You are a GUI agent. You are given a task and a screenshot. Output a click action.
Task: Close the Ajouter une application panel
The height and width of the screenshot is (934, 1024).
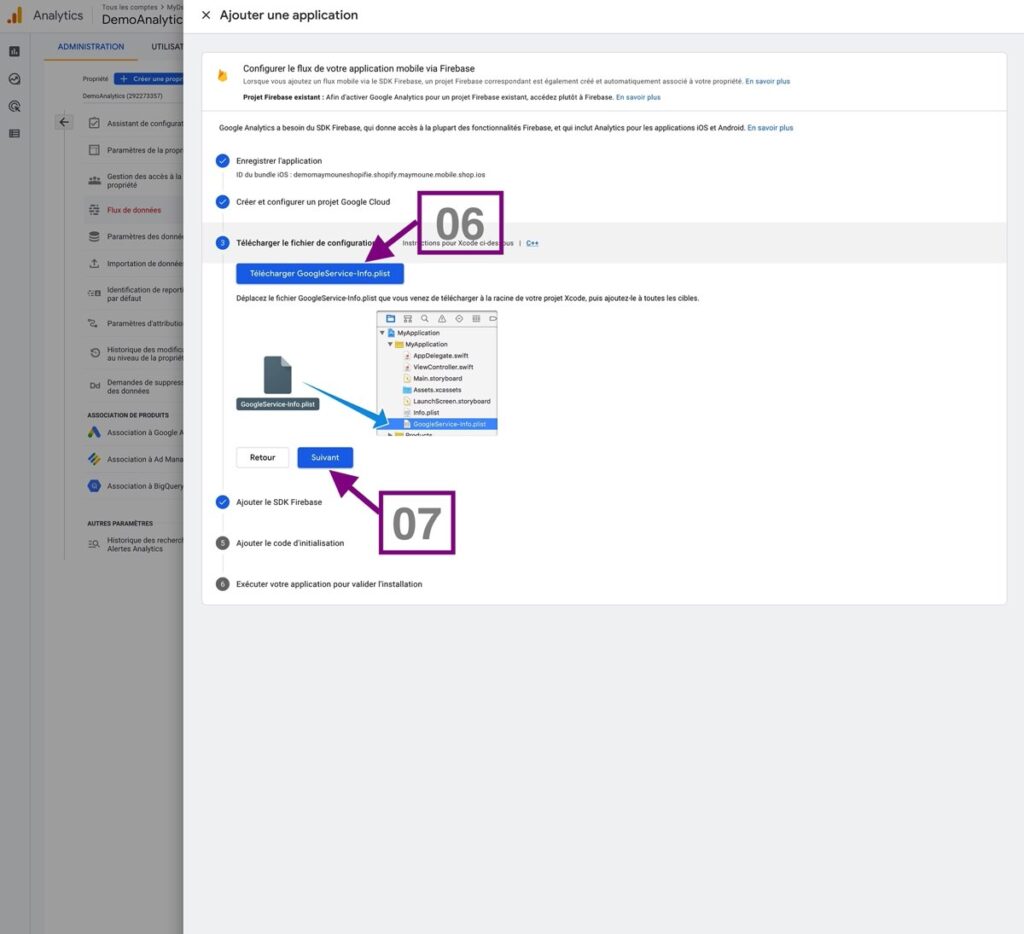tap(206, 15)
